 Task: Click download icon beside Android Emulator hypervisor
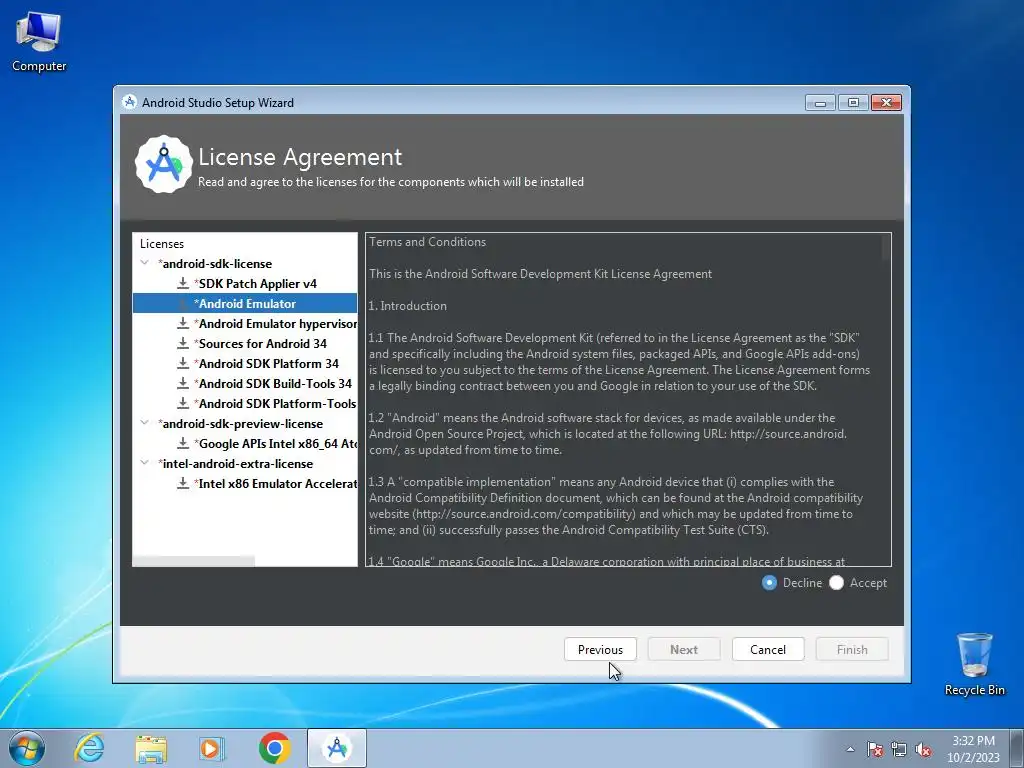click(x=183, y=323)
